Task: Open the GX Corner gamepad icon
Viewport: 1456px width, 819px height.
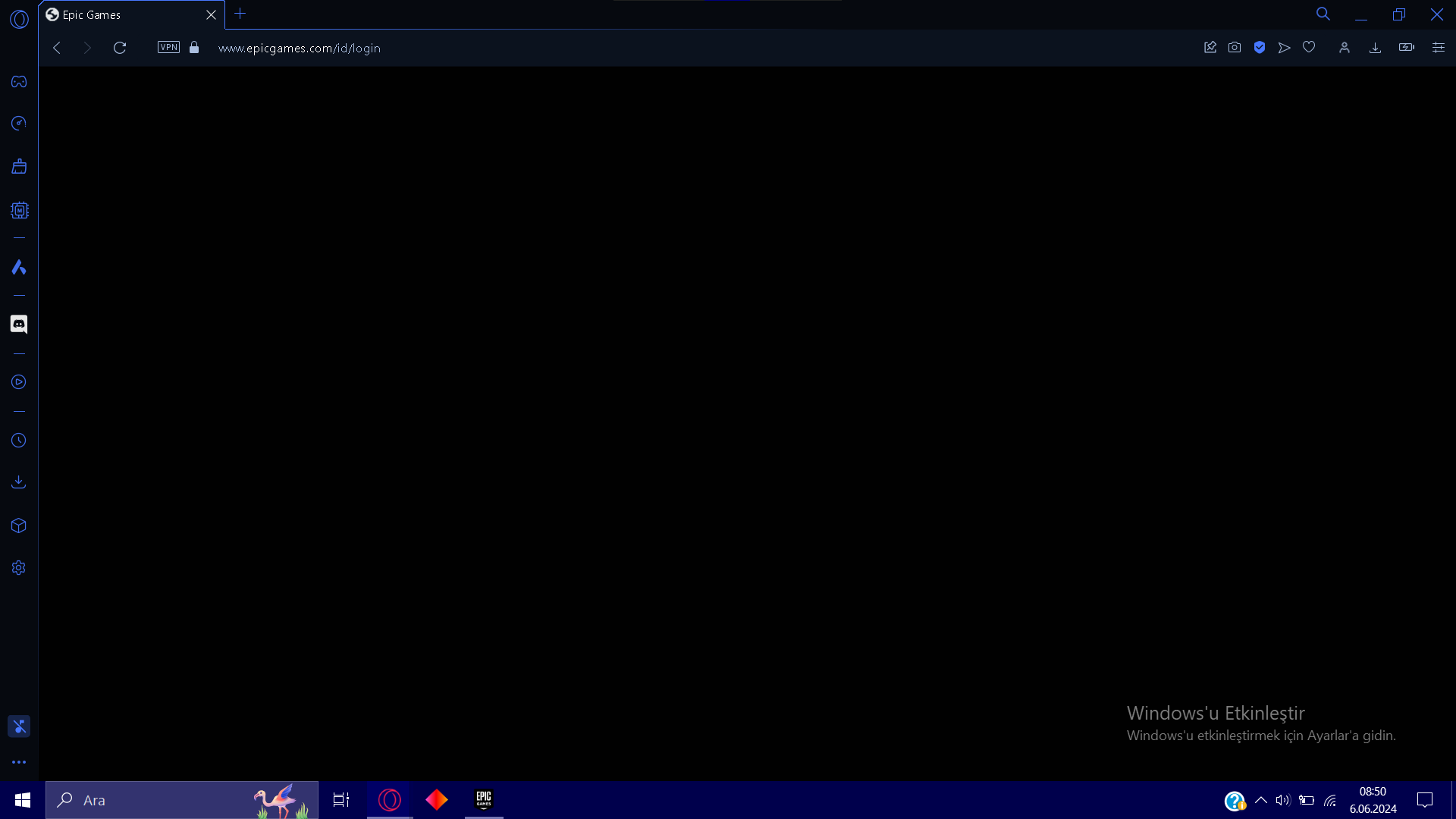Action: click(x=19, y=82)
